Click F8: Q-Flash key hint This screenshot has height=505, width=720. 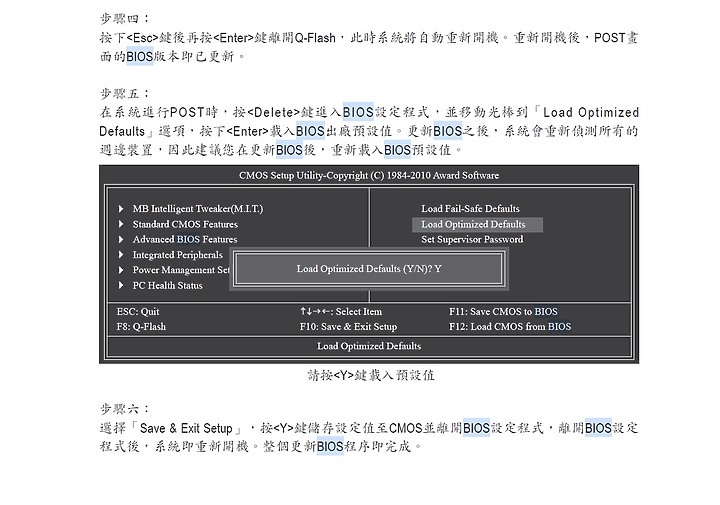[x=141, y=326]
